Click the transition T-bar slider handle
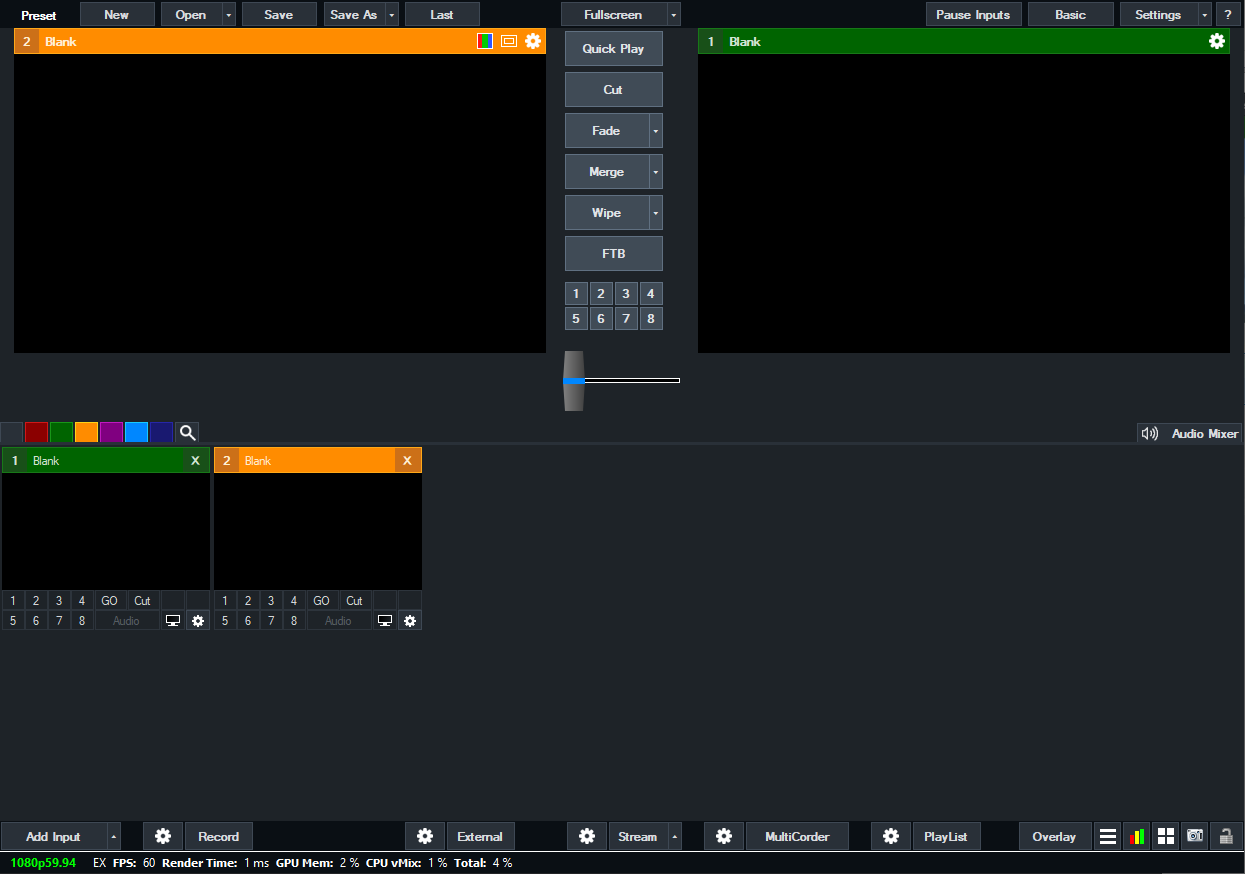The width and height of the screenshot is (1245, 874). click(x=573, y=380)
